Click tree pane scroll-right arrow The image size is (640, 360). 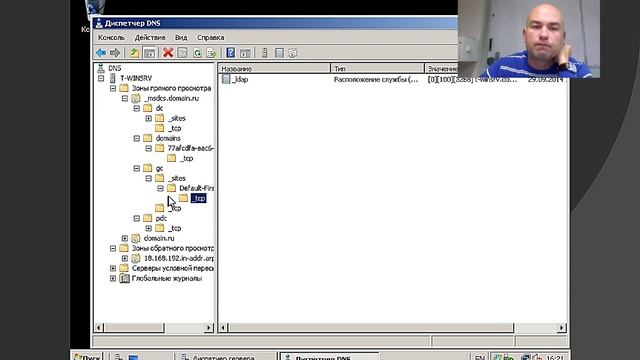pos(209,327)
